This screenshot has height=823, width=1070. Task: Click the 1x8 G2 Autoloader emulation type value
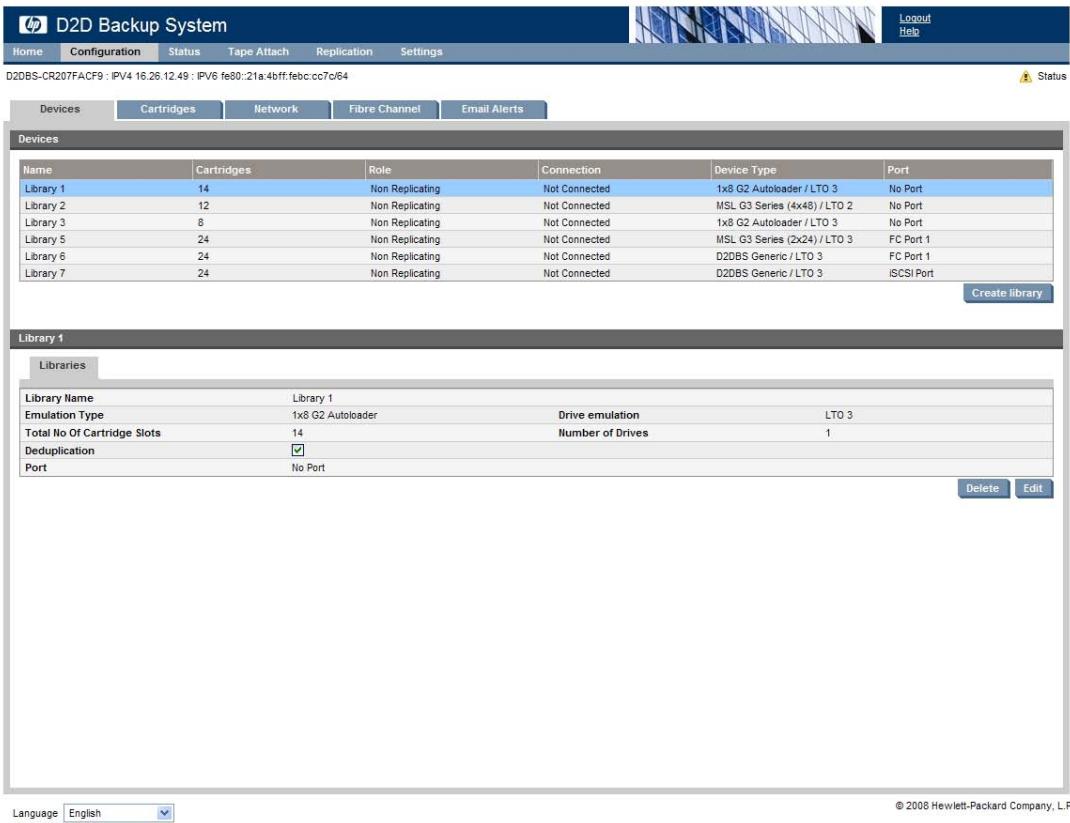click(334, 415)
